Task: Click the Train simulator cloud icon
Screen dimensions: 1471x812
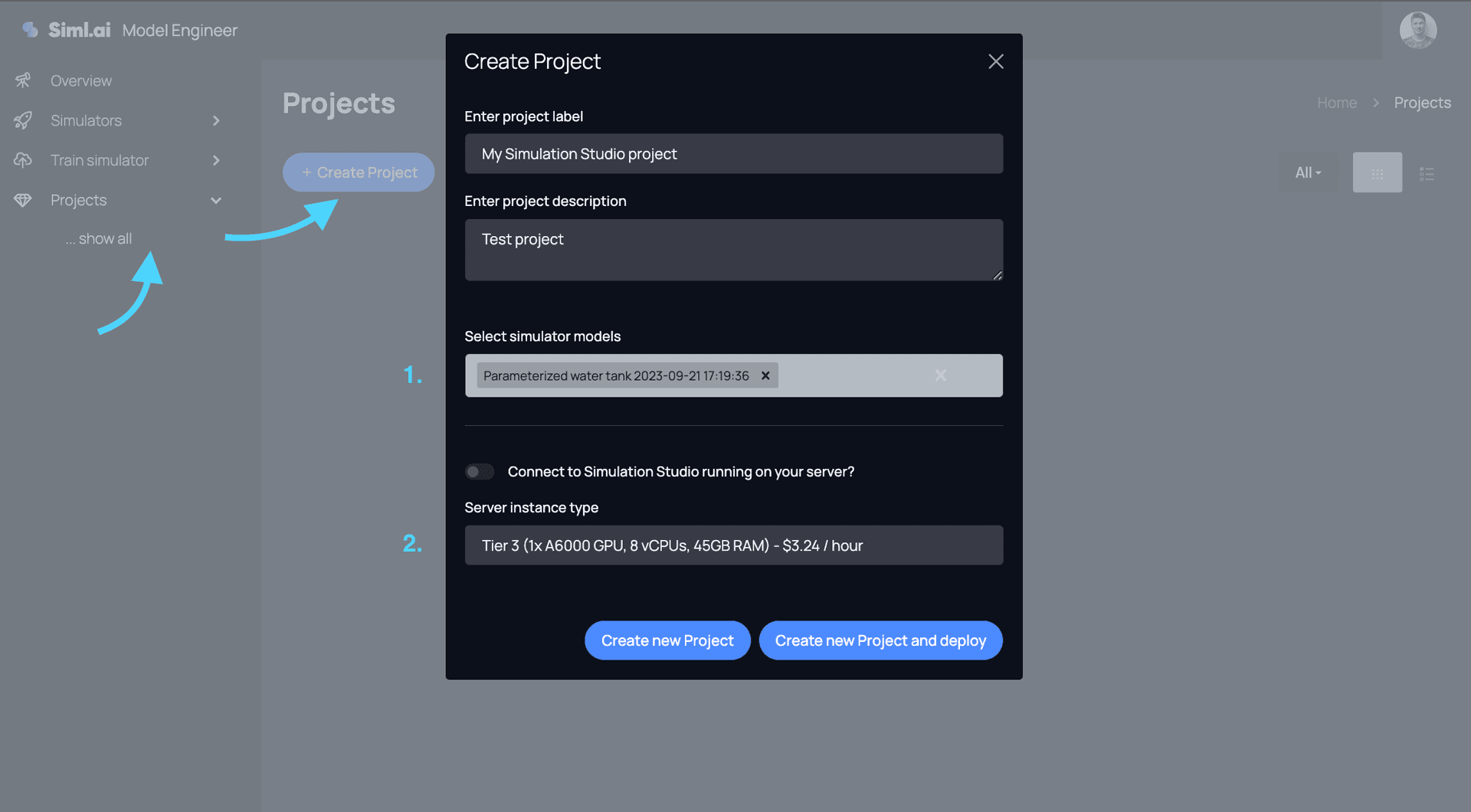Action: click(23, 160)
